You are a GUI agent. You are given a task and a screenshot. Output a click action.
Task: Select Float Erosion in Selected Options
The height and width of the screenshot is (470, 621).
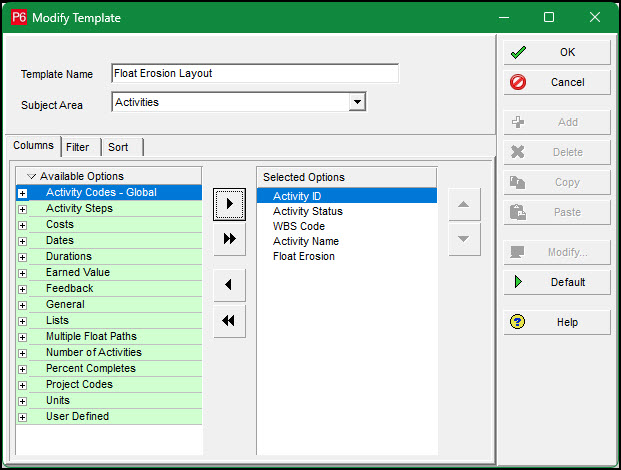[x=347, y=256]
